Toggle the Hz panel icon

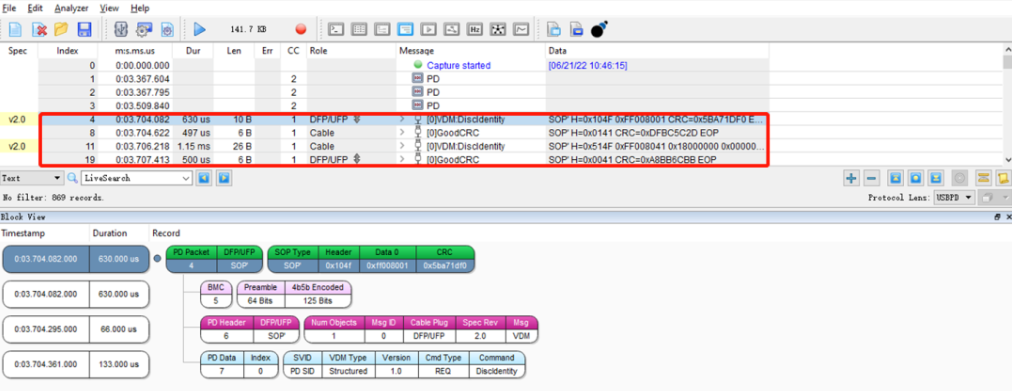coord(475,29)
